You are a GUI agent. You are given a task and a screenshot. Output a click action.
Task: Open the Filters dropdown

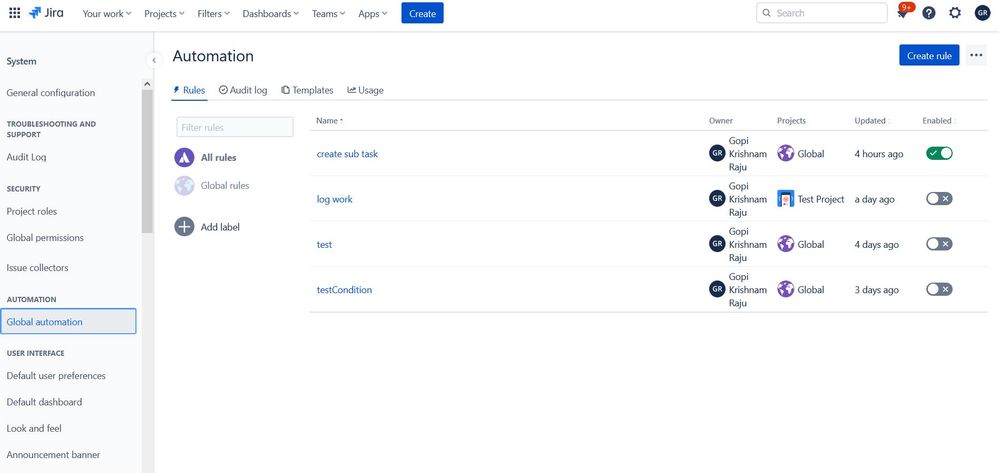pyautogui.click(x=213, y=13)
